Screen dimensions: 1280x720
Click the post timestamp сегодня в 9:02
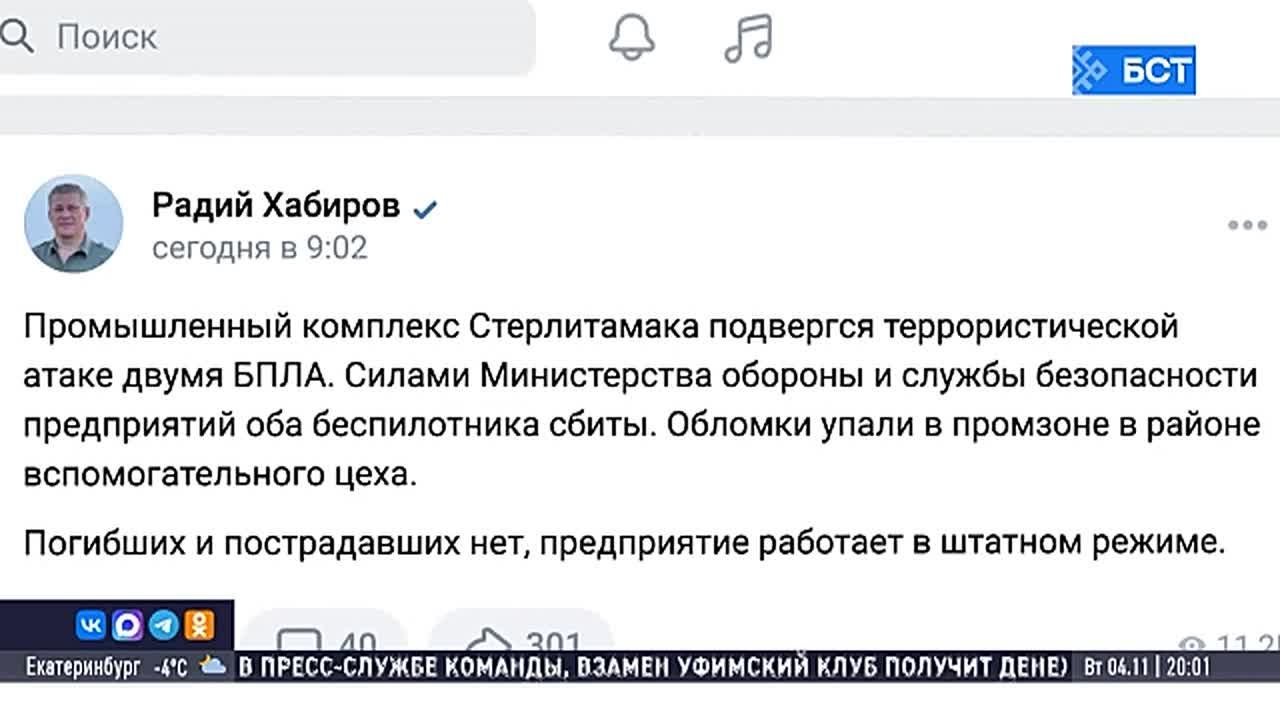(x=260, y=247)
